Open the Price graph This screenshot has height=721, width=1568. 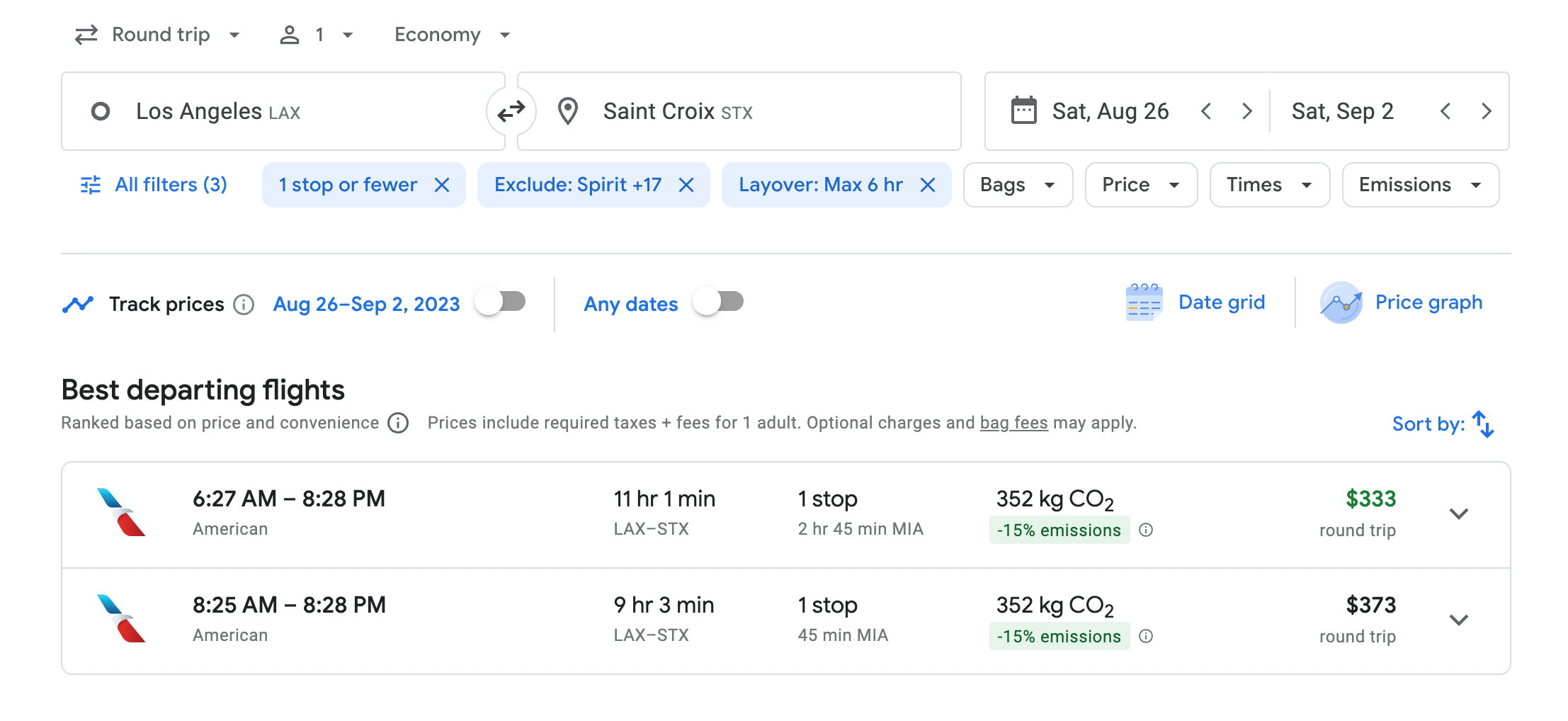tap(1402, 302)
